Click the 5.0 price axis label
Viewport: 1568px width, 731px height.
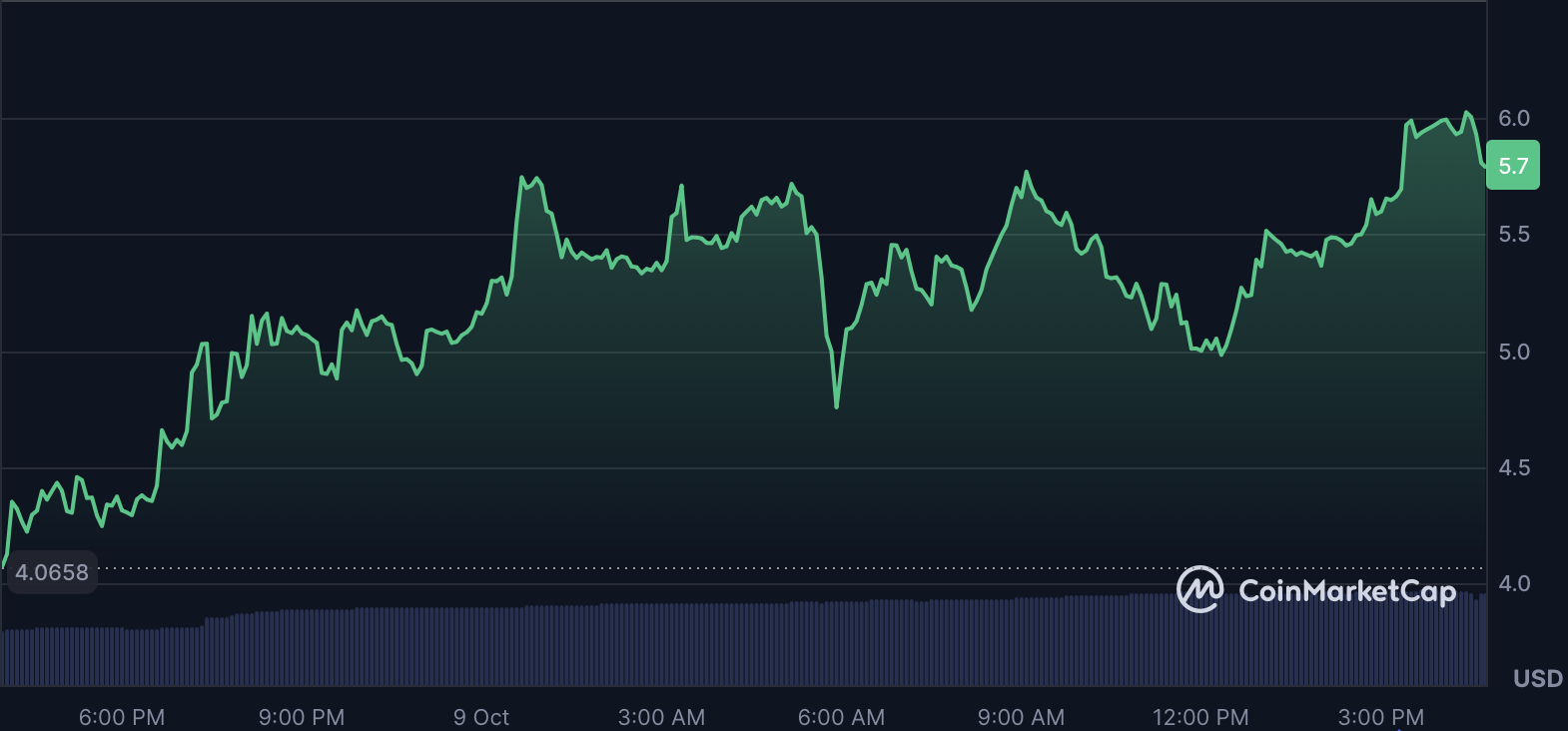coord(1513,352)
